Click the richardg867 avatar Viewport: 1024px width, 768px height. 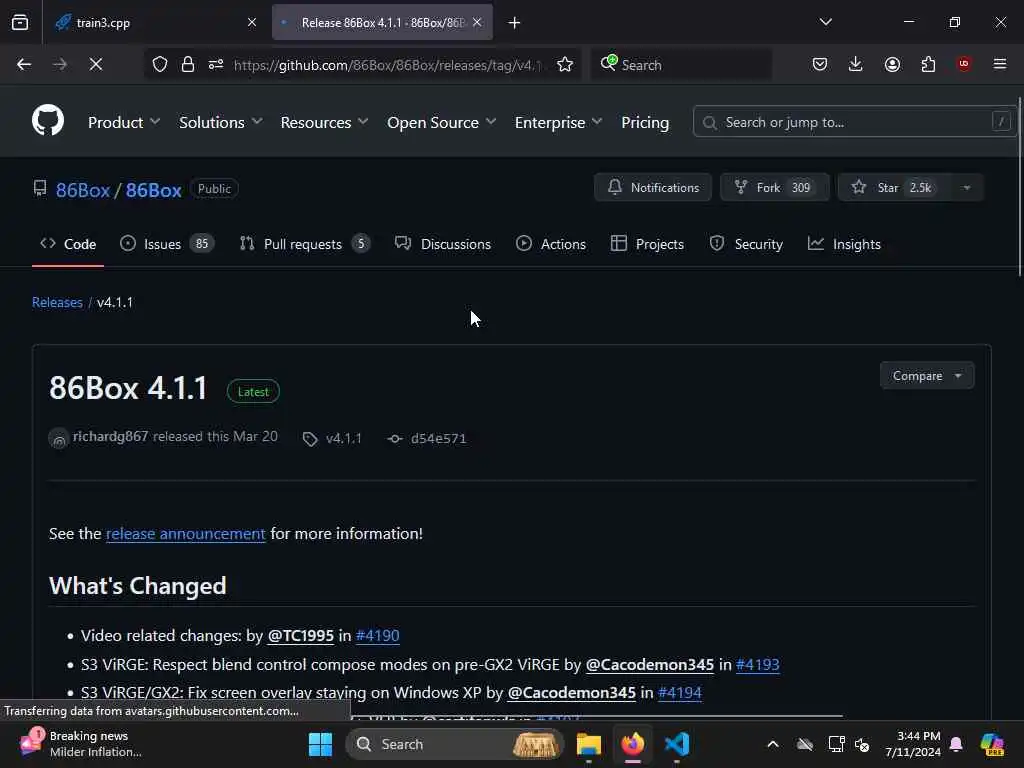click(x=59, y=438)
